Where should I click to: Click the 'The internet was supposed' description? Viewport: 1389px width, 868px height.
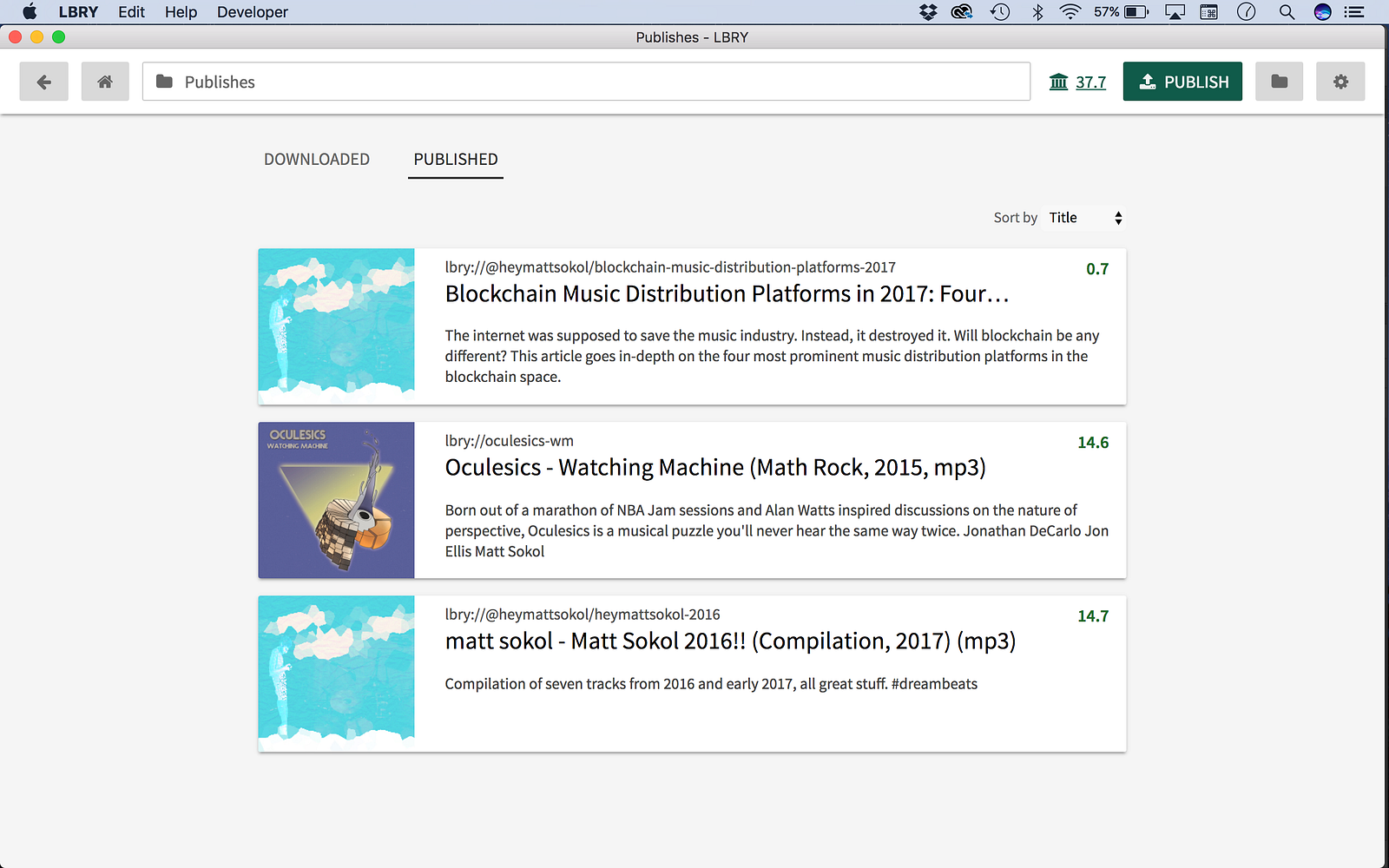point(773,356)
